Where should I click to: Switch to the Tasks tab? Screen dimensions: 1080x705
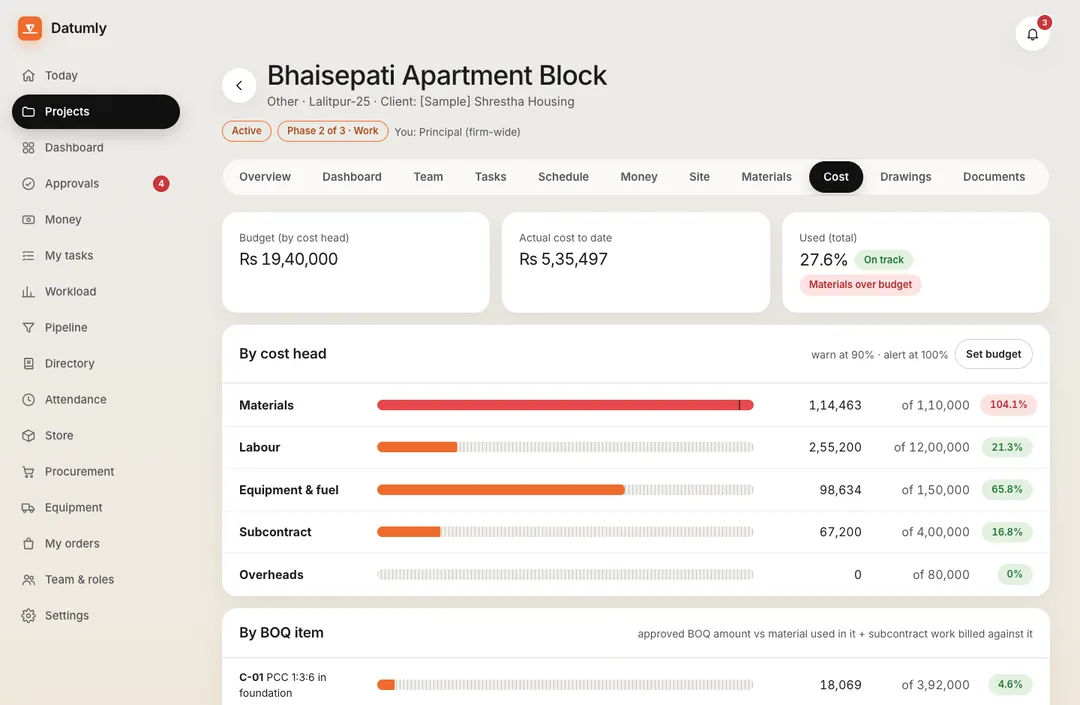click(490, 177)
